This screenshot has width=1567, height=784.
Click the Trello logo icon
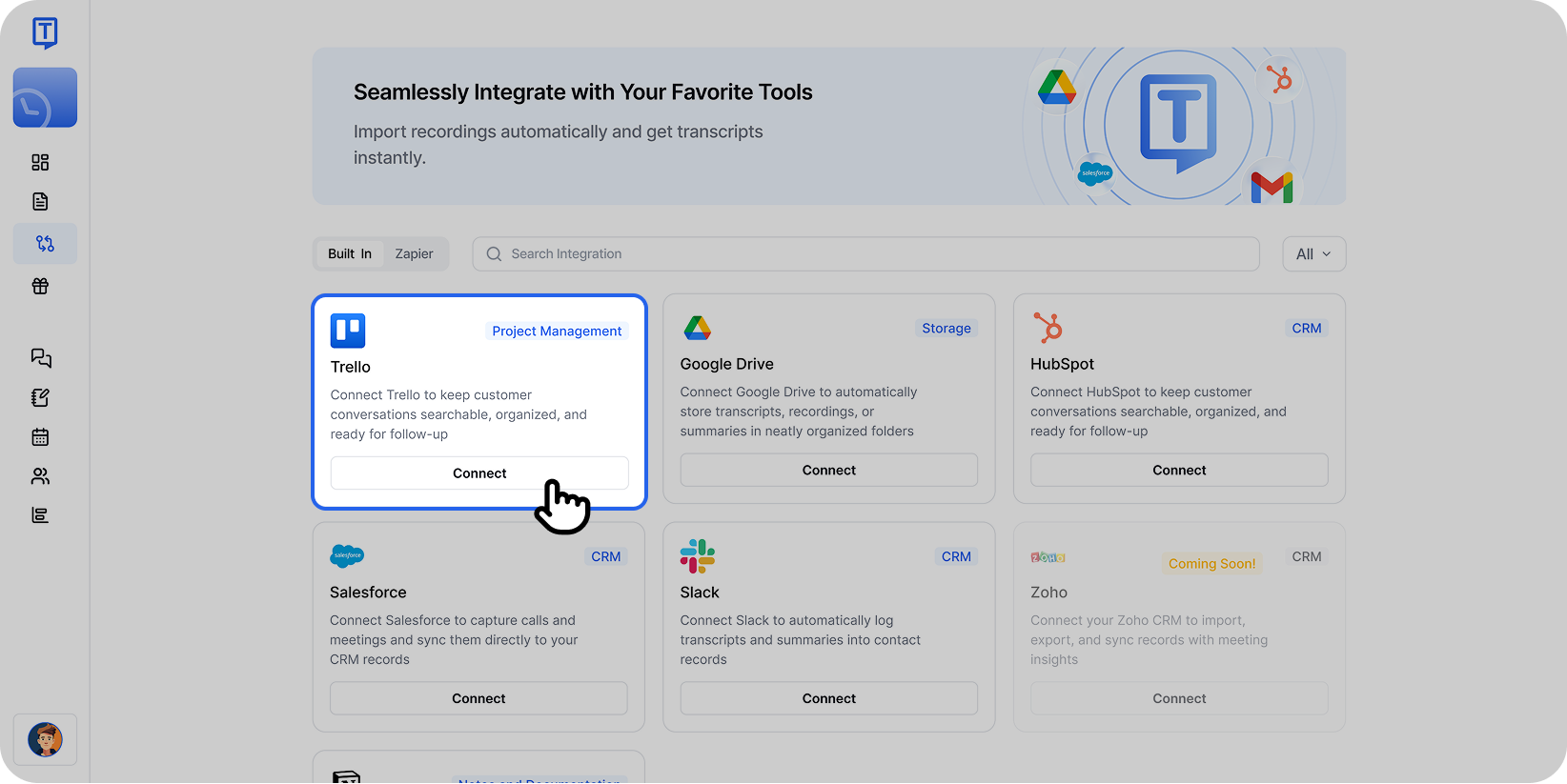348,331
